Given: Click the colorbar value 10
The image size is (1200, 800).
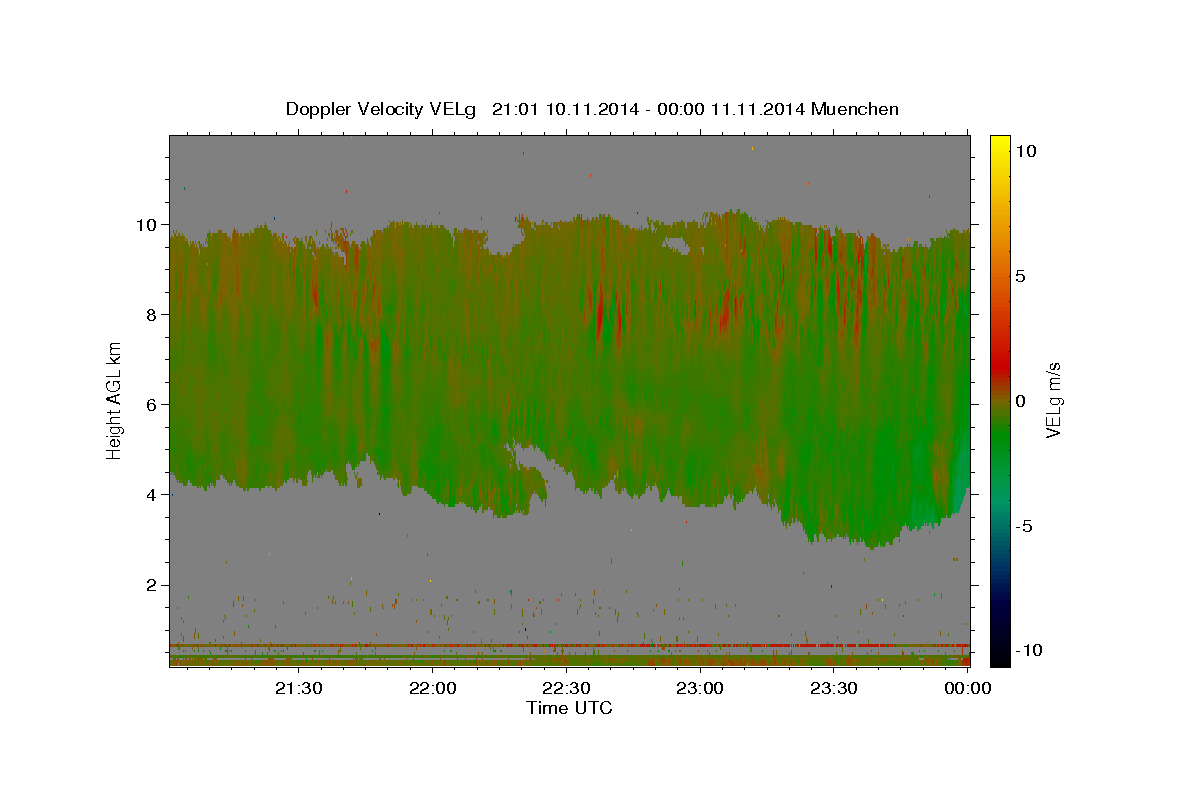Looking at the screenshot, I should pos(1025,150).
